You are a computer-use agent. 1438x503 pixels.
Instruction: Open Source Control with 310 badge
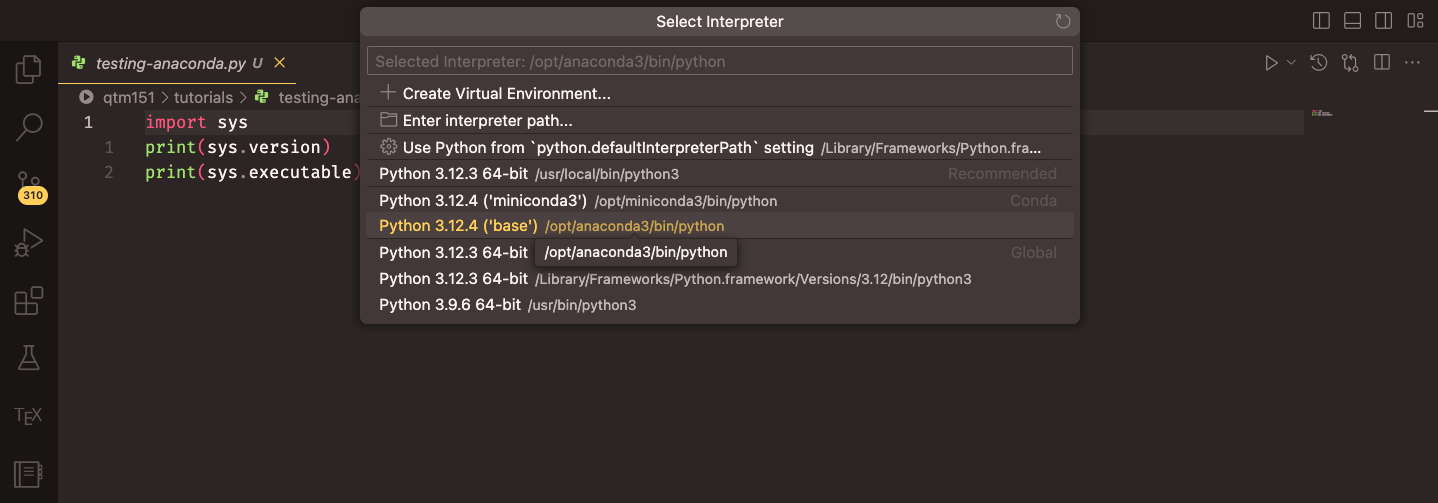coord(28,185)
